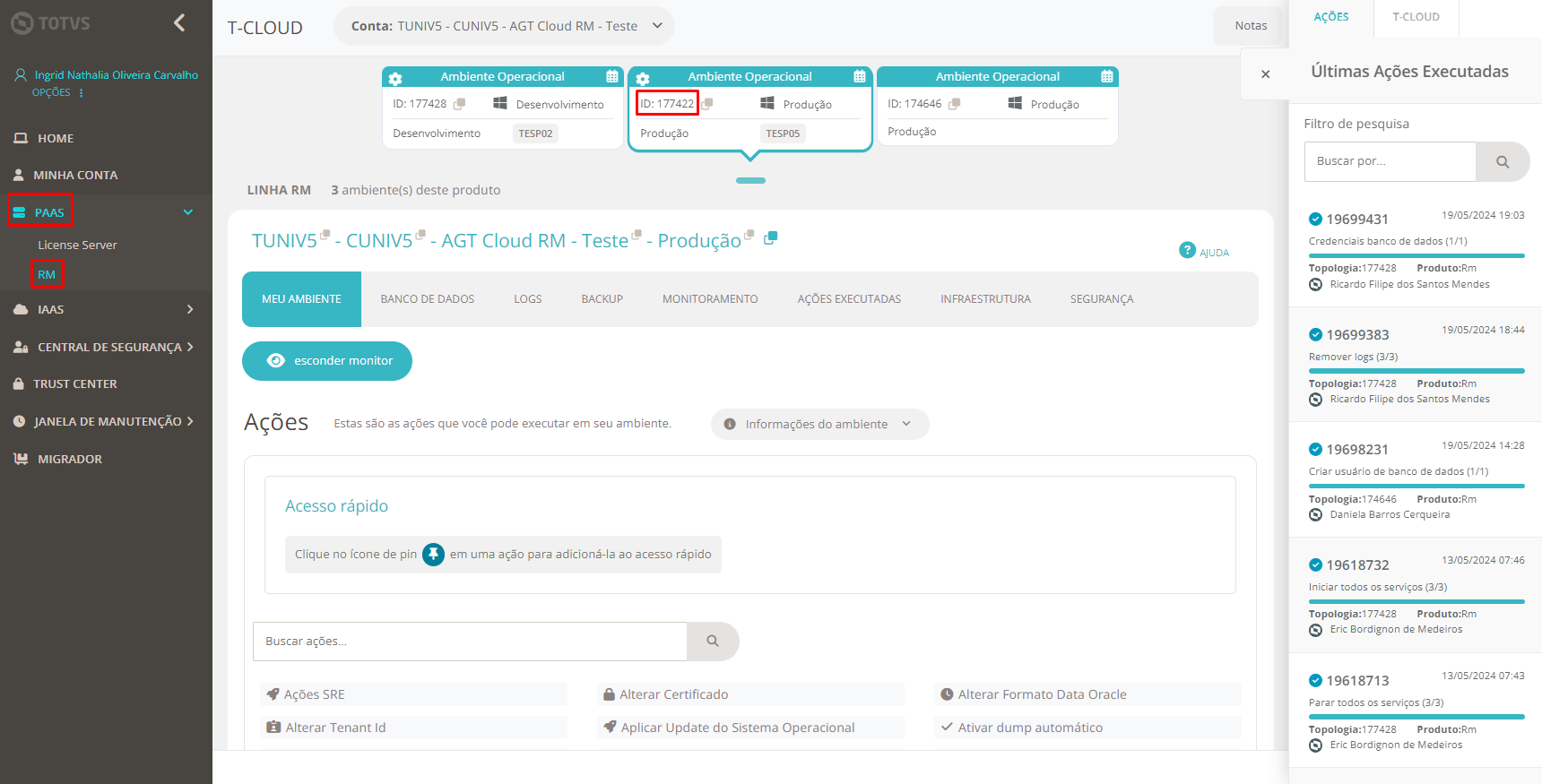
Task: Switch to T-CLOUD side tab
Action: tap(1415, 17)
